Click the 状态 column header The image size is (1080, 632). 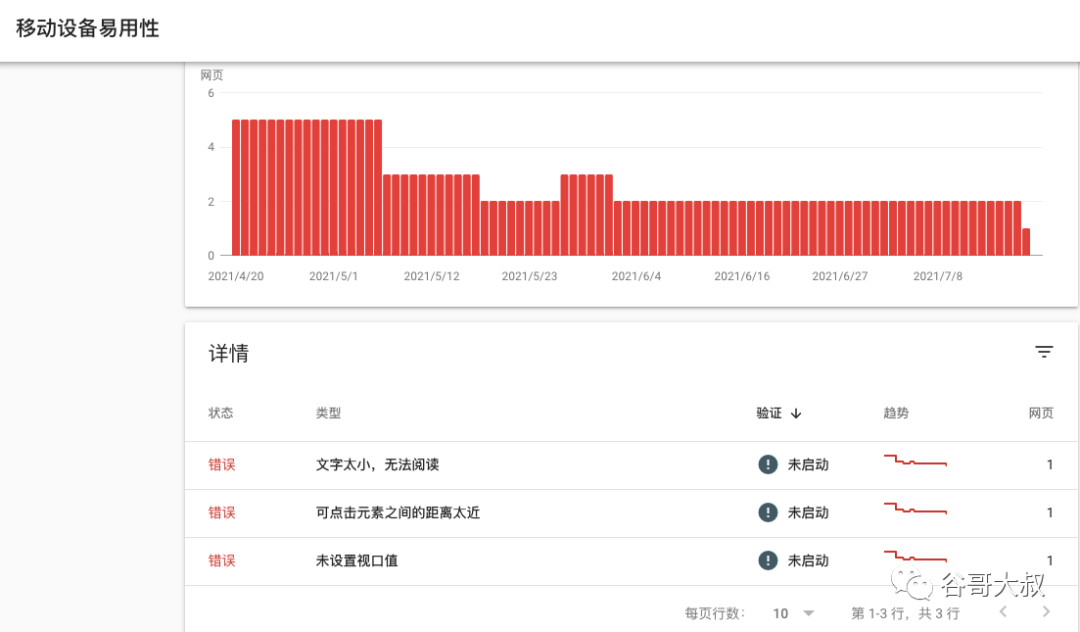tap(221, 413)
